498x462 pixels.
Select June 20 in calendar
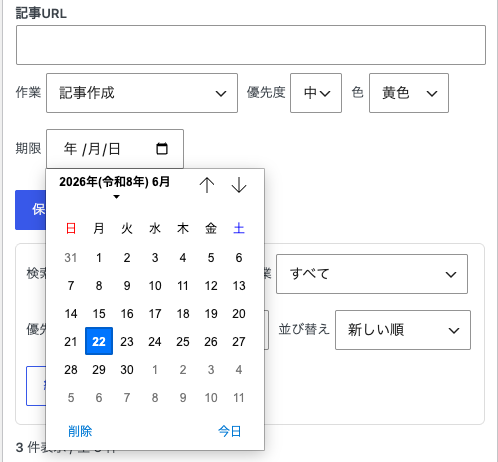click(239, 314)
